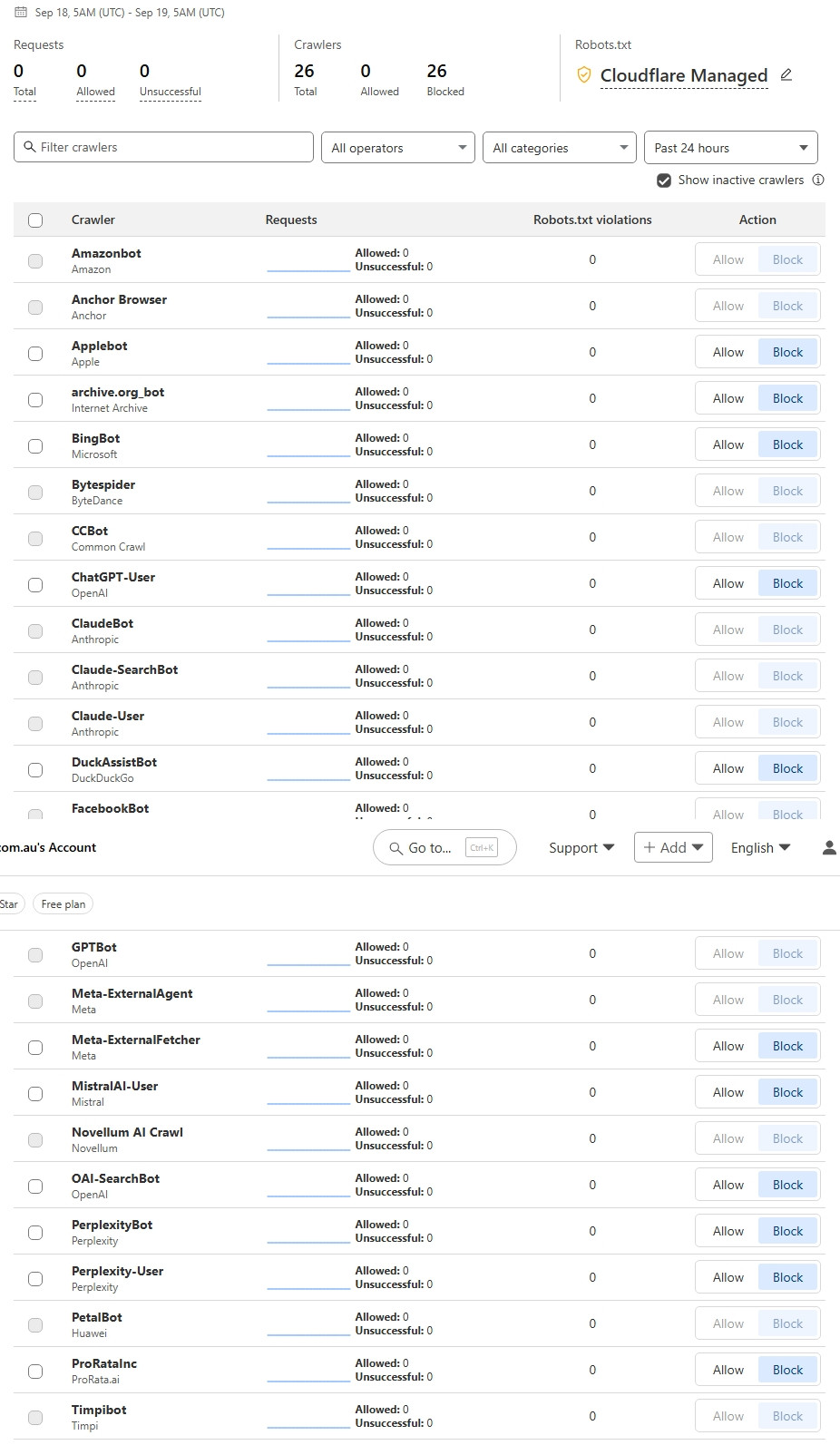
Task: Allow the DuckAssistBot crawler
Action: (x=728, y=768)
